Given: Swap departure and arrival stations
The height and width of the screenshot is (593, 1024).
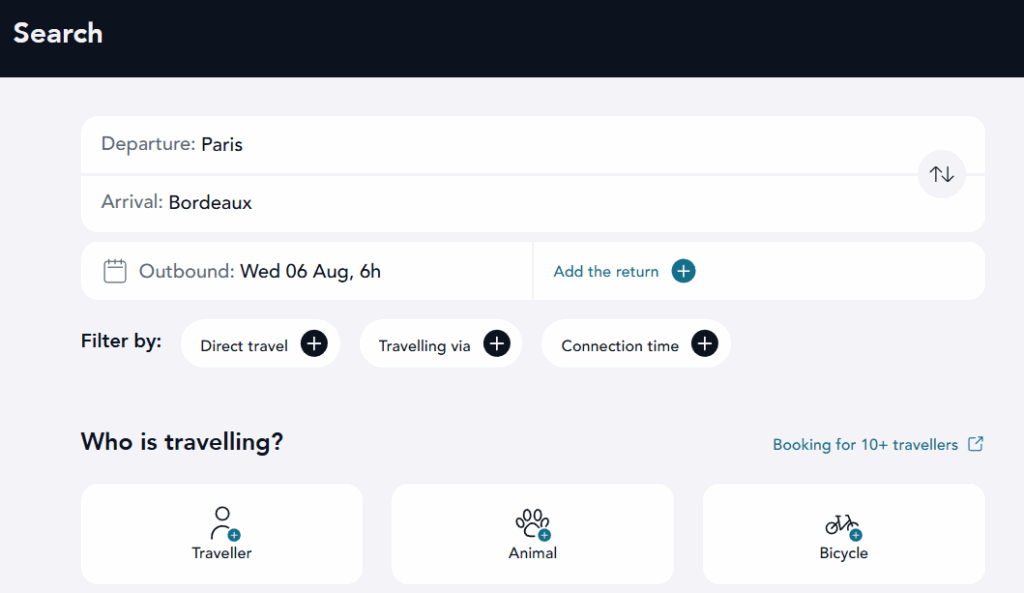Looking at the screenshot, I should pyautogui.click(x=941, y=174).
